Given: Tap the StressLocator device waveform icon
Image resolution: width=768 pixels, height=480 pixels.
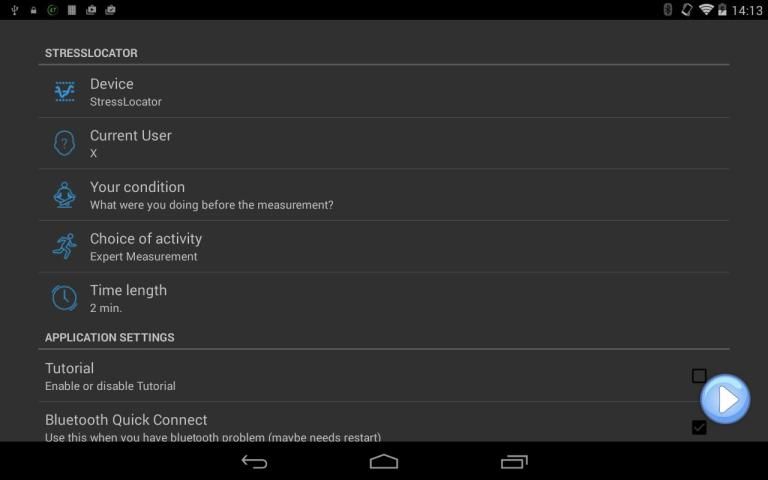Looking at the screenshot, I should point(65,92).
